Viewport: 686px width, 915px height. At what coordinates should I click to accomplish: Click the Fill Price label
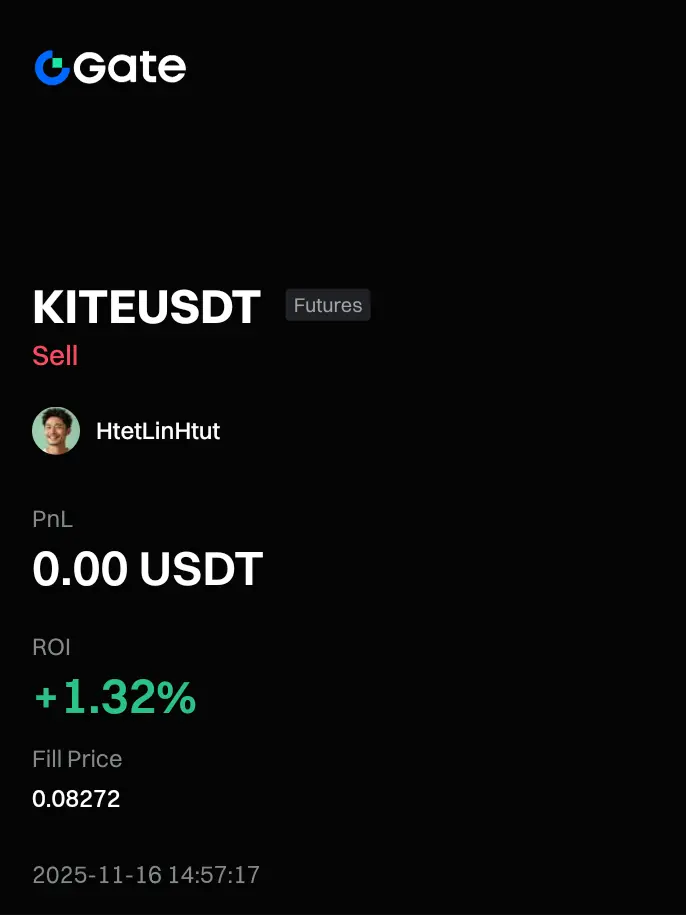coord(77,759)
